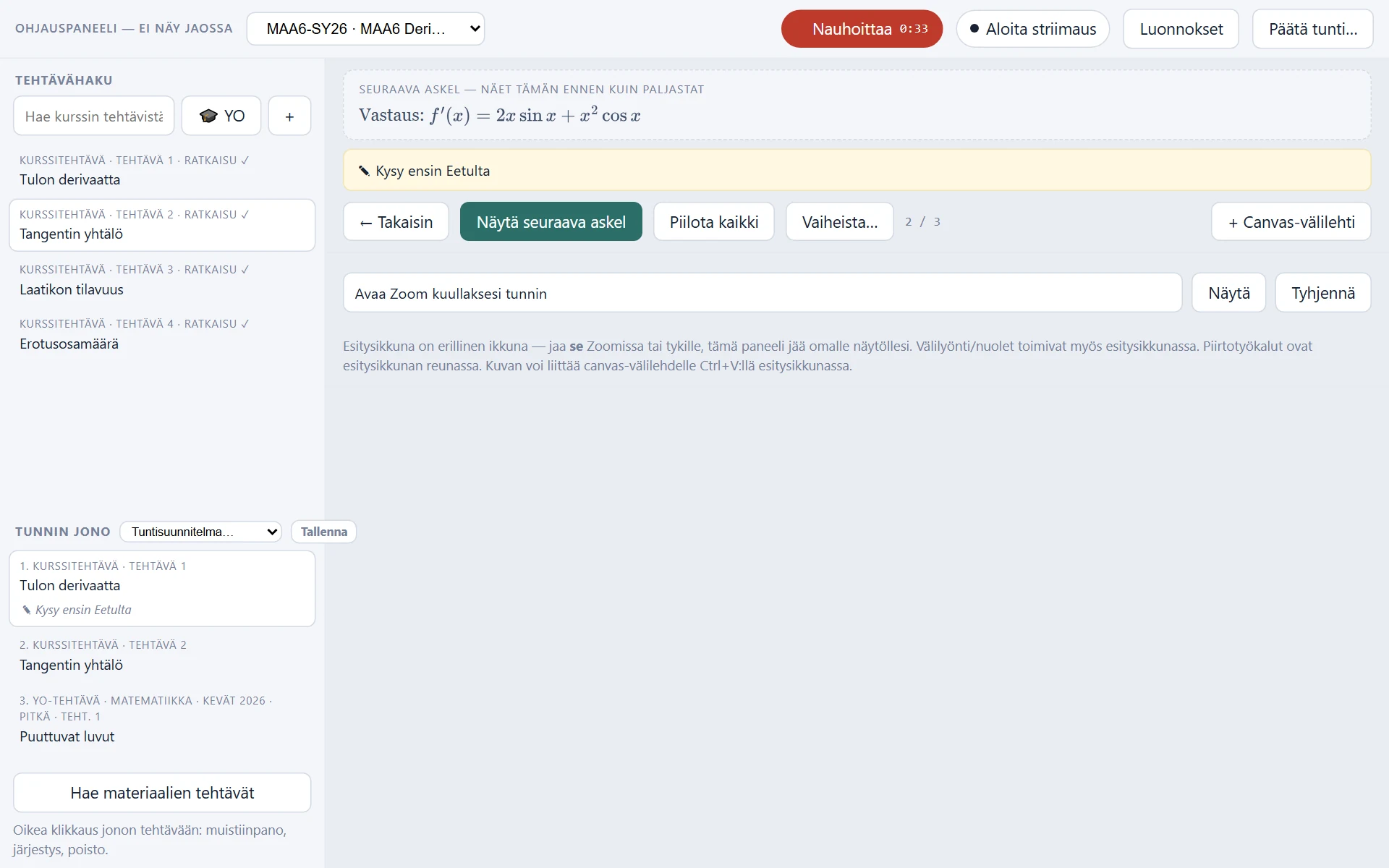Screen dimensions: 1389x868
Task: Save the queue with Tallenna
Action: 323,532
